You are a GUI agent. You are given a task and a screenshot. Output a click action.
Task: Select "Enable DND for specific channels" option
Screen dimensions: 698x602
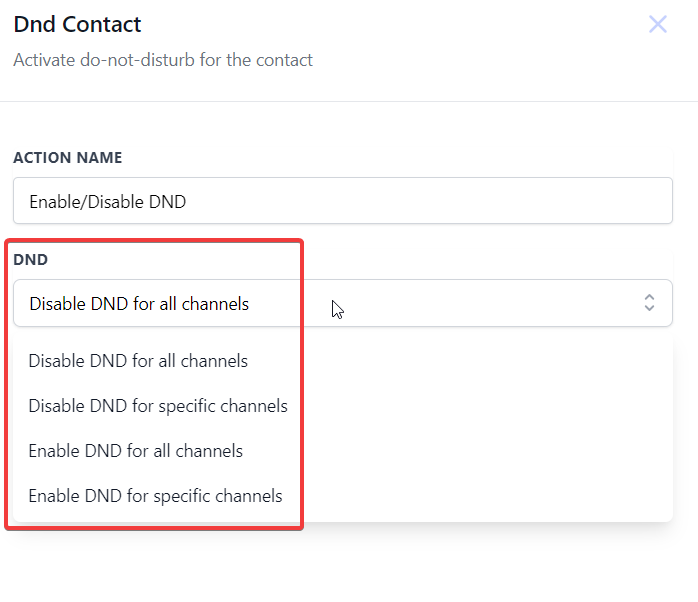155,496
